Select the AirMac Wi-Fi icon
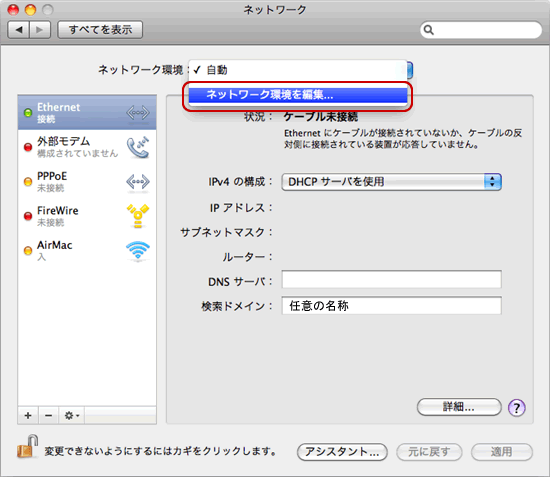This screenshot has height=477, width=550. [138, 250]
